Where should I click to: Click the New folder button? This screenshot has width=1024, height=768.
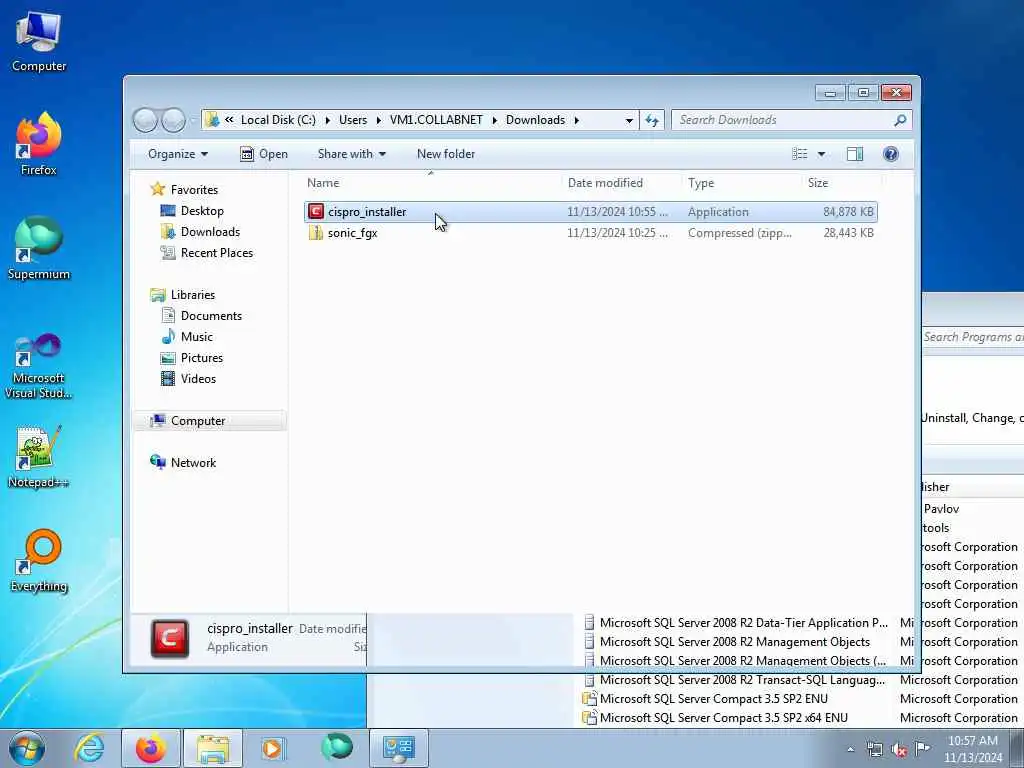click(x=446, y=154)
